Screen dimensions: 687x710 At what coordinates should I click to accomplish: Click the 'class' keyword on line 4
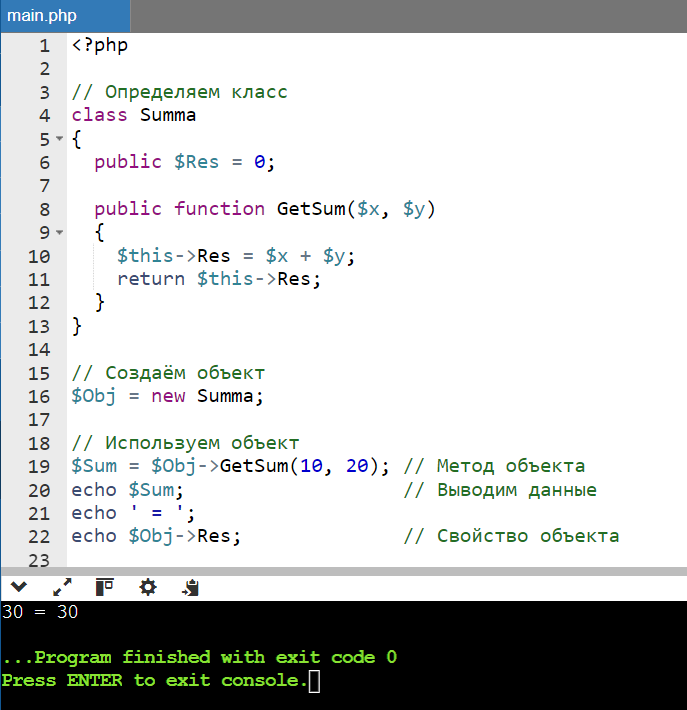tap(100, 115)
